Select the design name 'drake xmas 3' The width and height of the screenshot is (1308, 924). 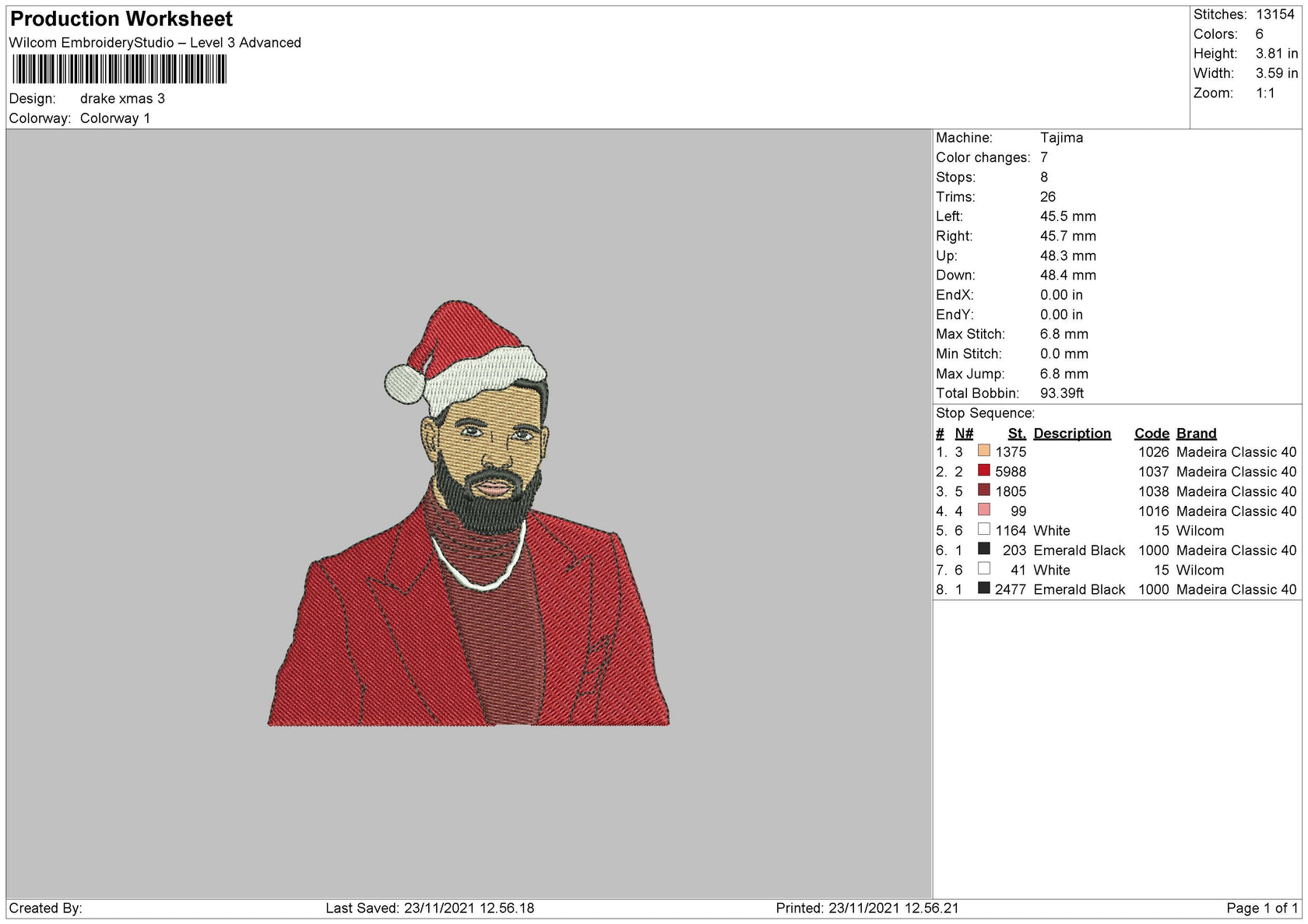(121, 99)
